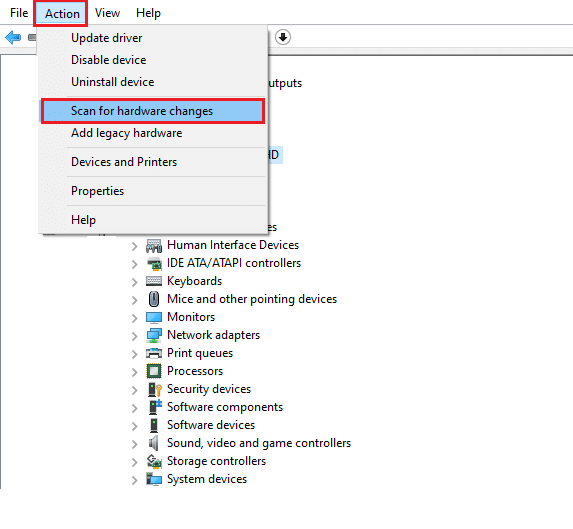
Task: Select the Print queues label
Action: click(x=200, y=353)
